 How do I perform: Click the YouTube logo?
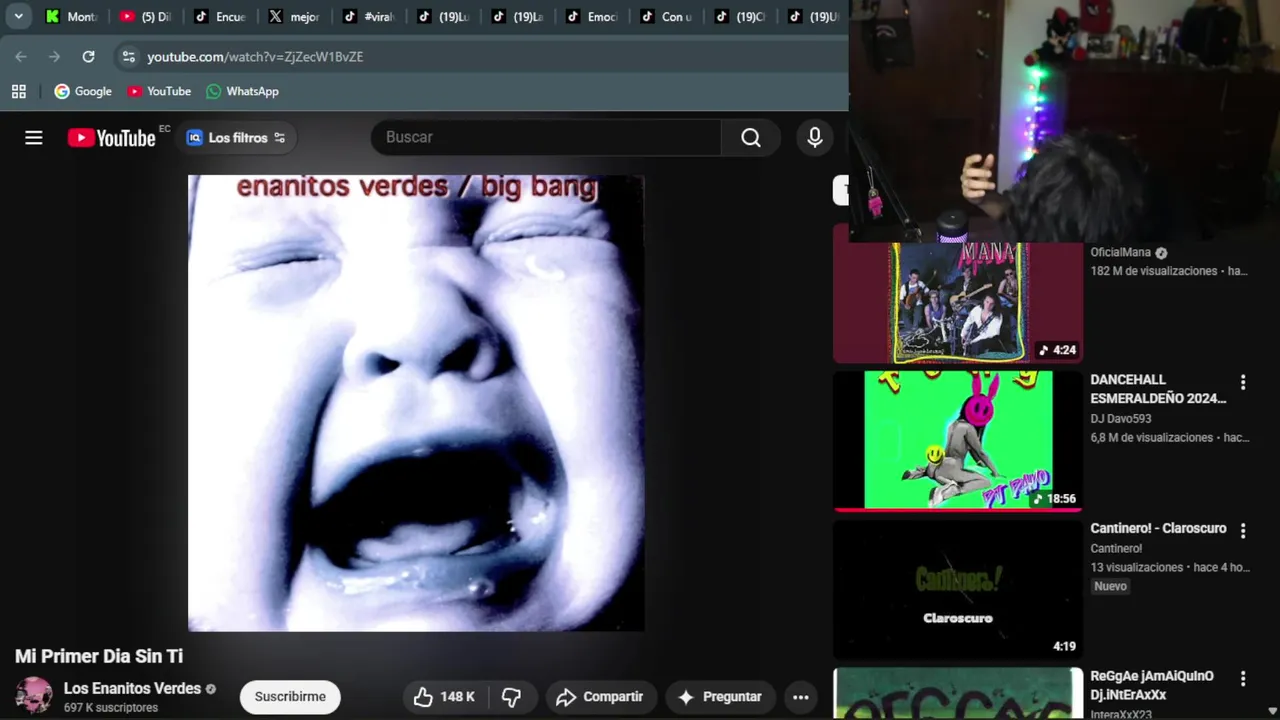tap(111, 138)
